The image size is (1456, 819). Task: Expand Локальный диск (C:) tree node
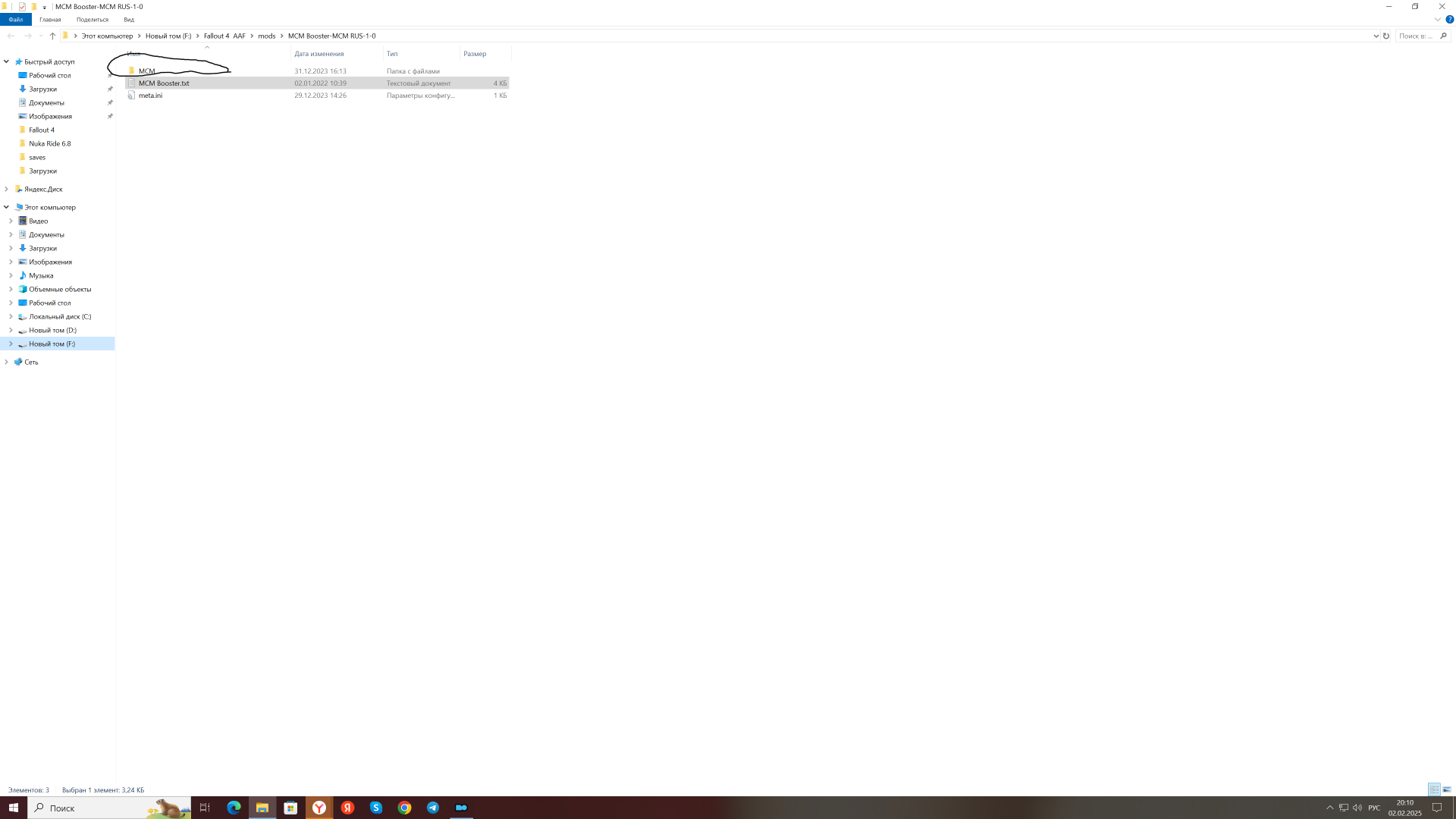pos(11,316)
